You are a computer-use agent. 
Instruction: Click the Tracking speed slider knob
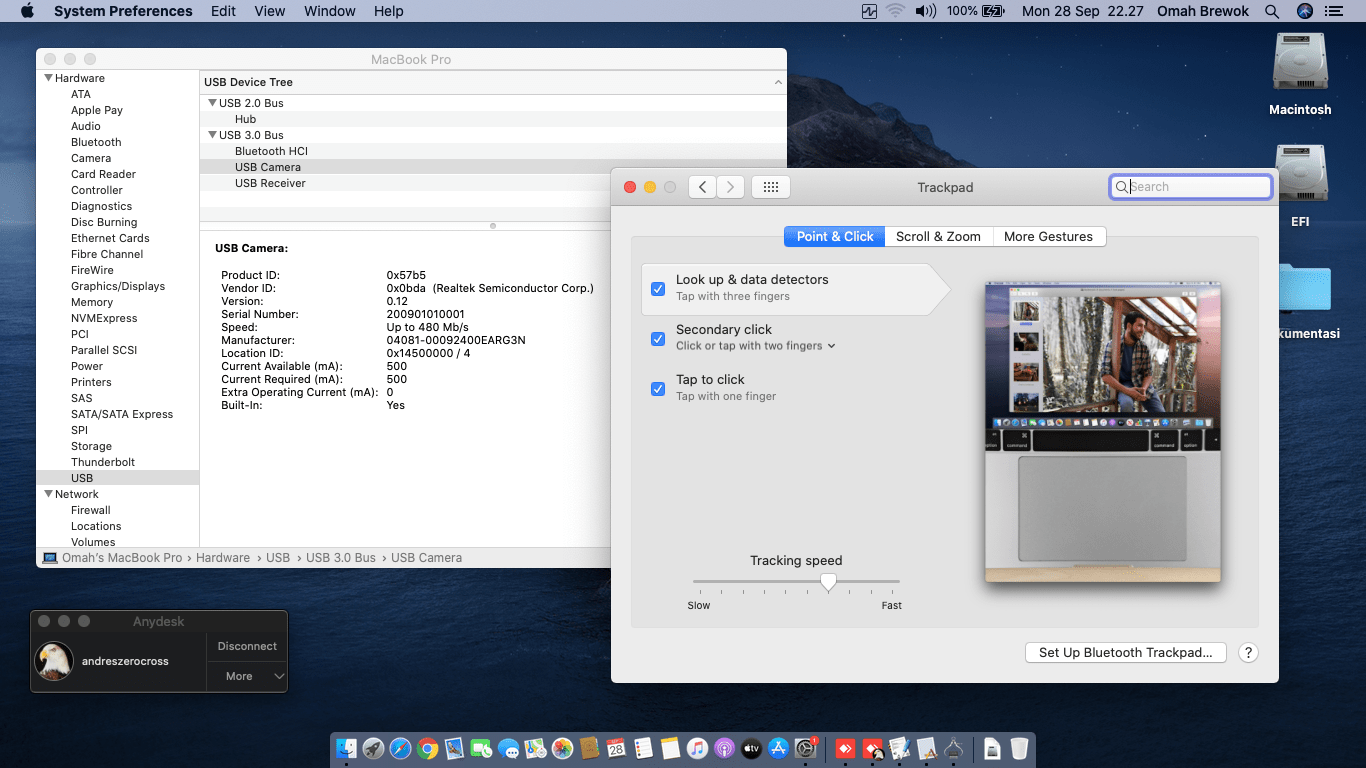(828, 582)
